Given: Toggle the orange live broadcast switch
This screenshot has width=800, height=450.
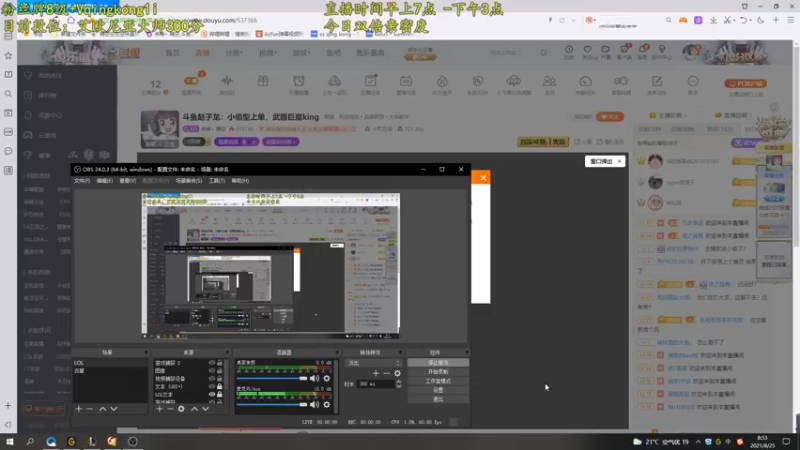Looking at the screenshot, I should 191,81.
